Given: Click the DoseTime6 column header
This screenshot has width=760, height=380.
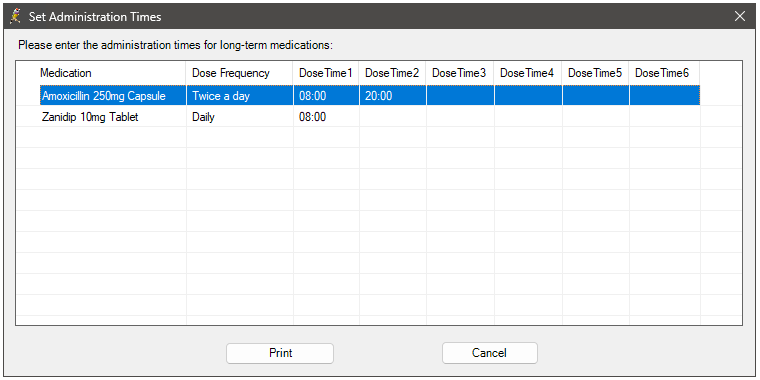Looking at the screenshot, I should click(x=664, y=73).
